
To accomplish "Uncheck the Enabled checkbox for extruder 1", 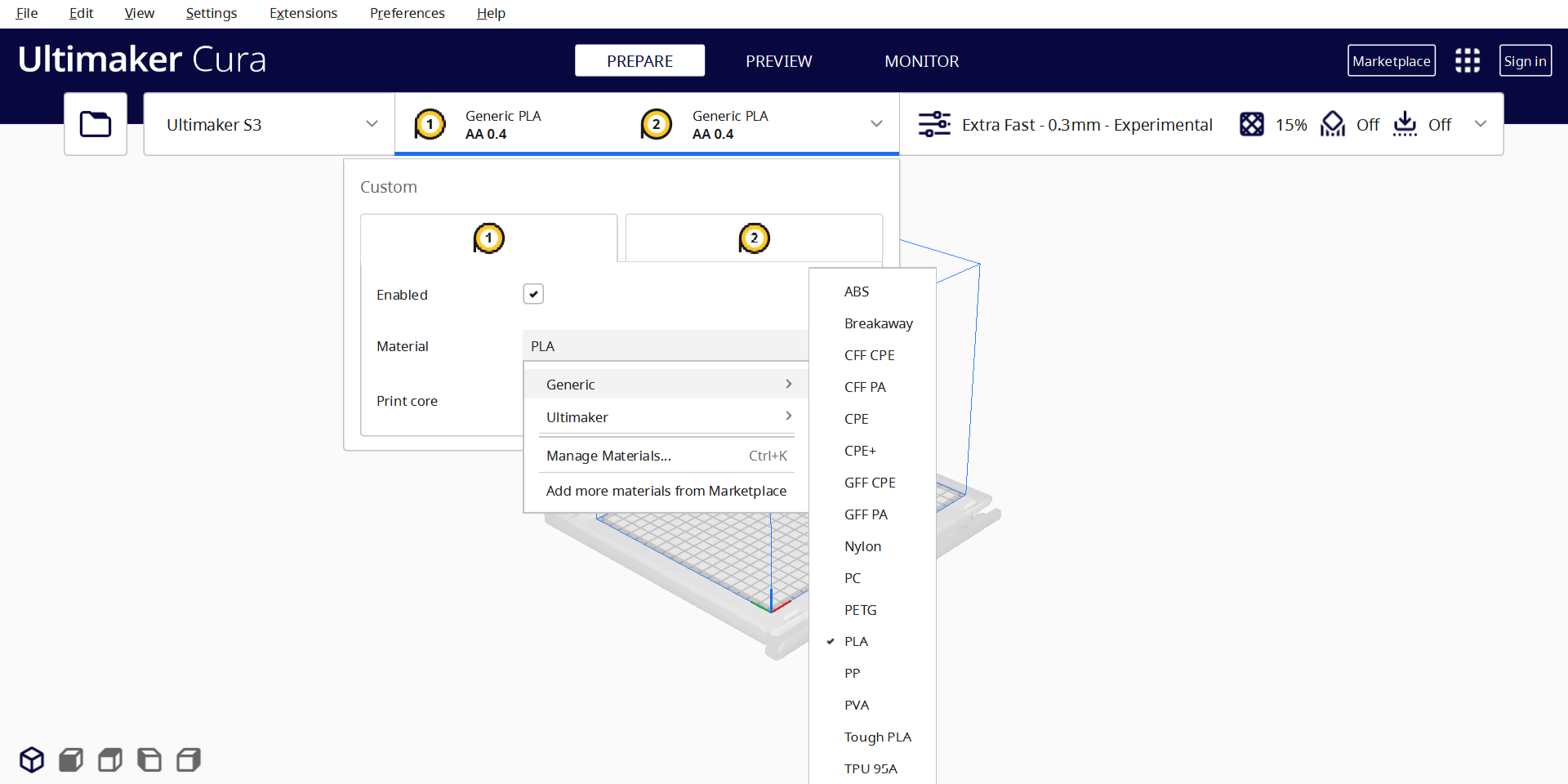I will pos(533,294).
